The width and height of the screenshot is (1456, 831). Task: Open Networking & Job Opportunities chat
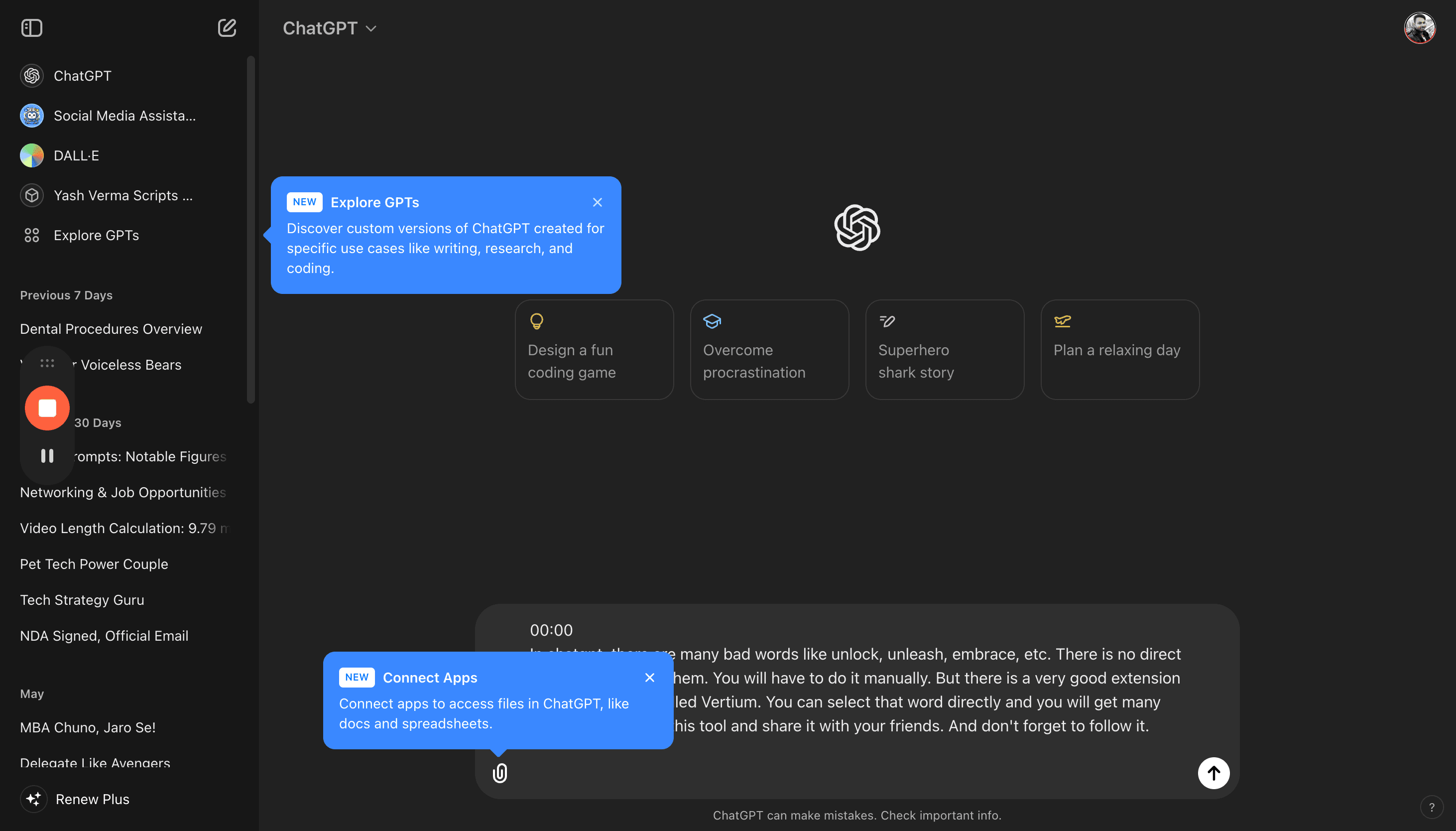coord(123,492)
